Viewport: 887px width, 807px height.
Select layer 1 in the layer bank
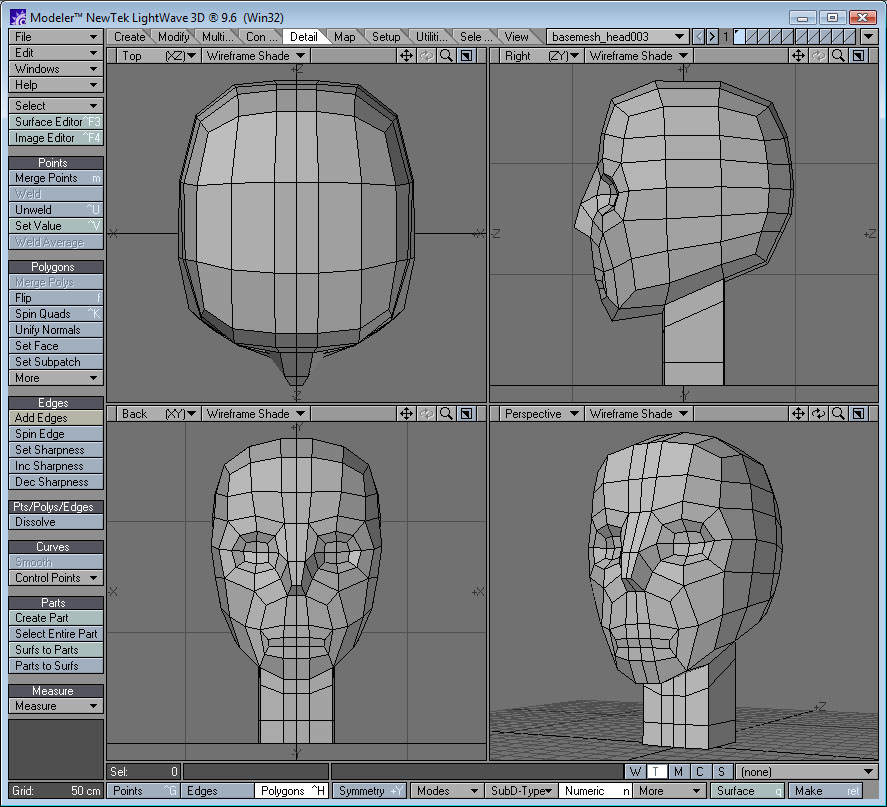[739, 37]
